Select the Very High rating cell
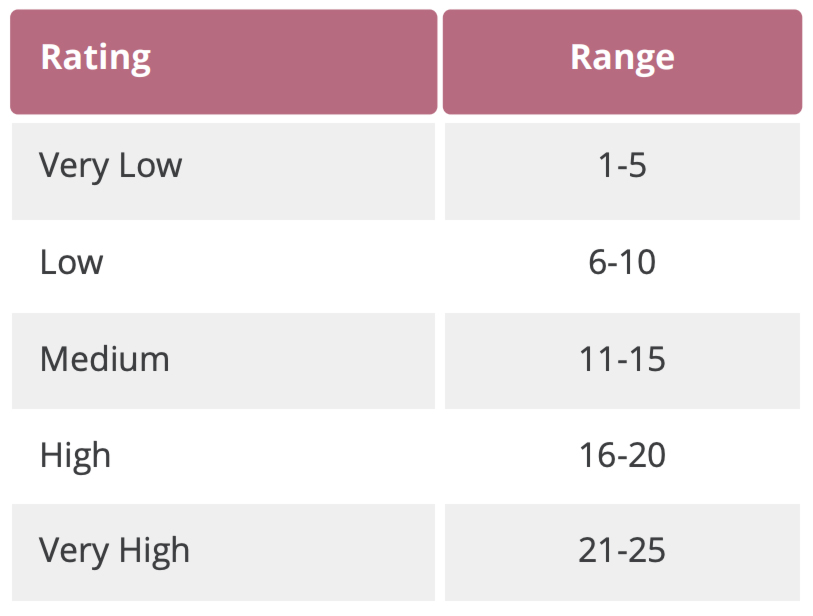This screenshot has width=813, height=616. (223, 552)
